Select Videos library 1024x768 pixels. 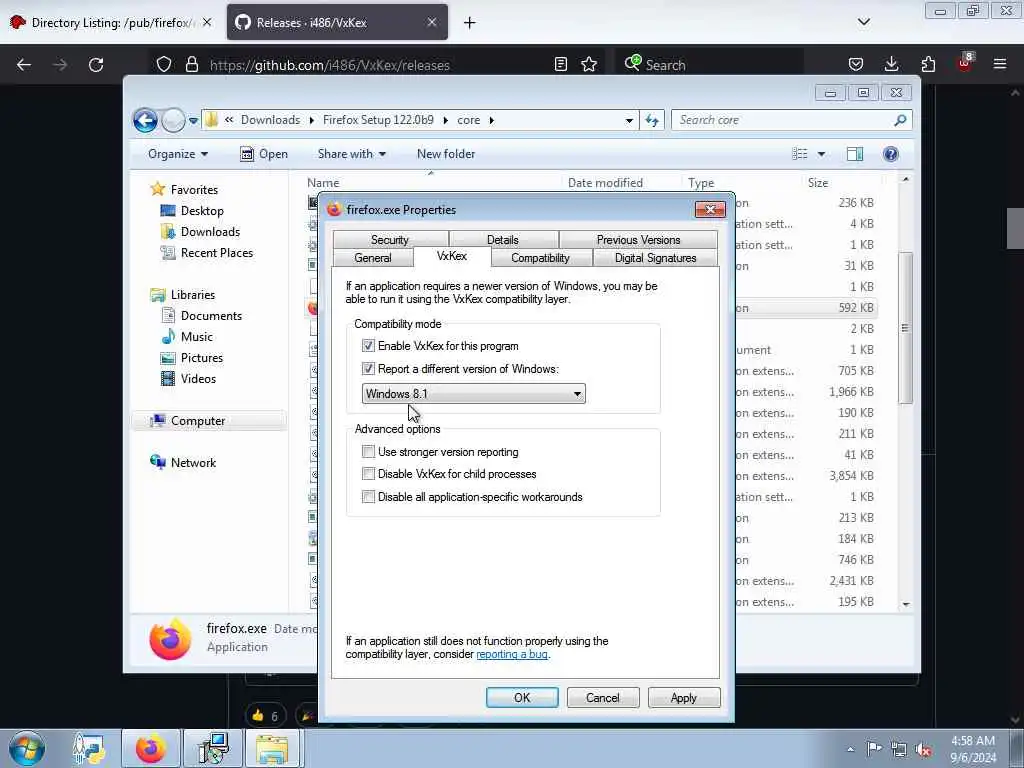point(198,378)
